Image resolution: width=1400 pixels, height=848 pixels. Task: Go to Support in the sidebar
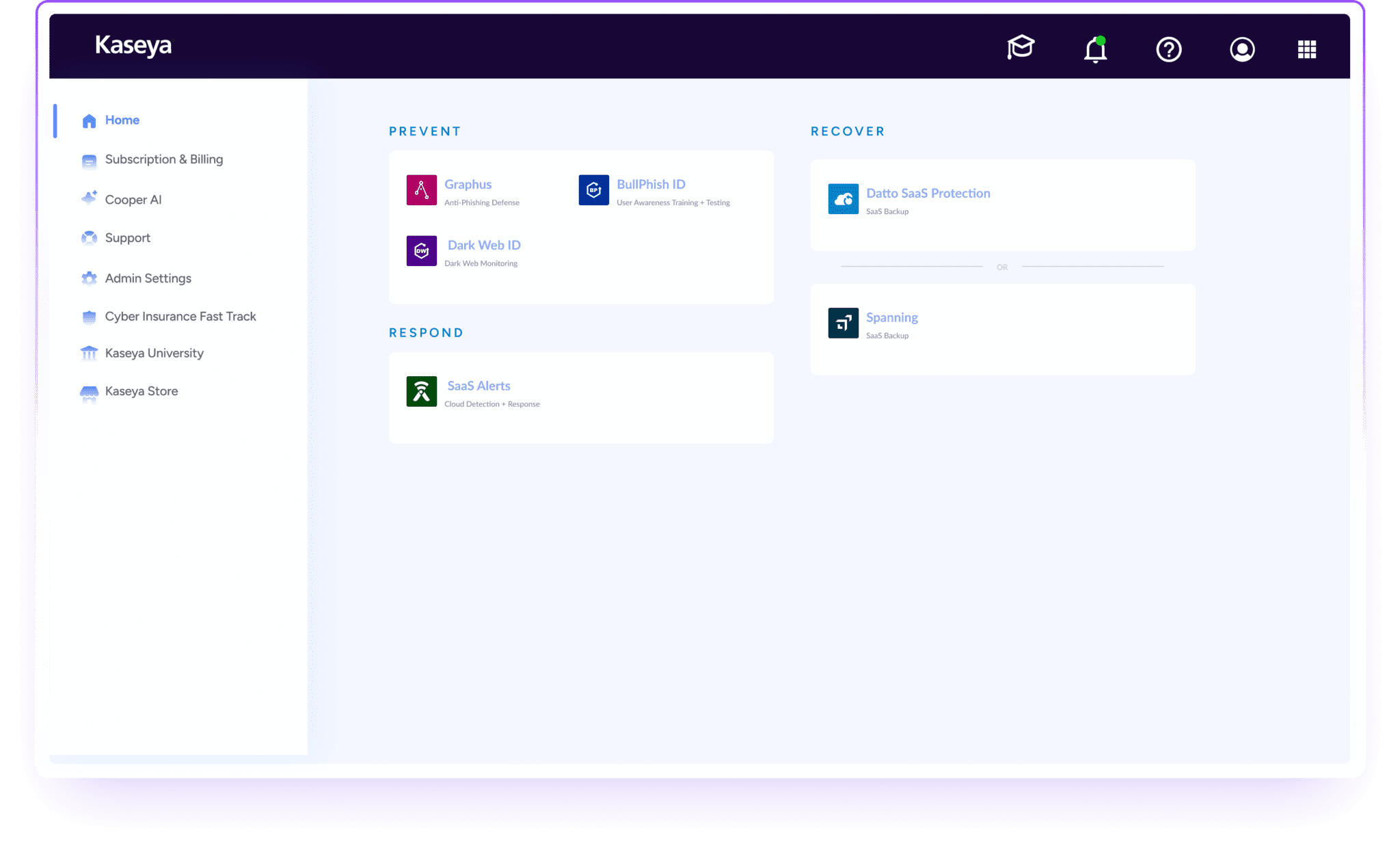[x=127, y=238]
